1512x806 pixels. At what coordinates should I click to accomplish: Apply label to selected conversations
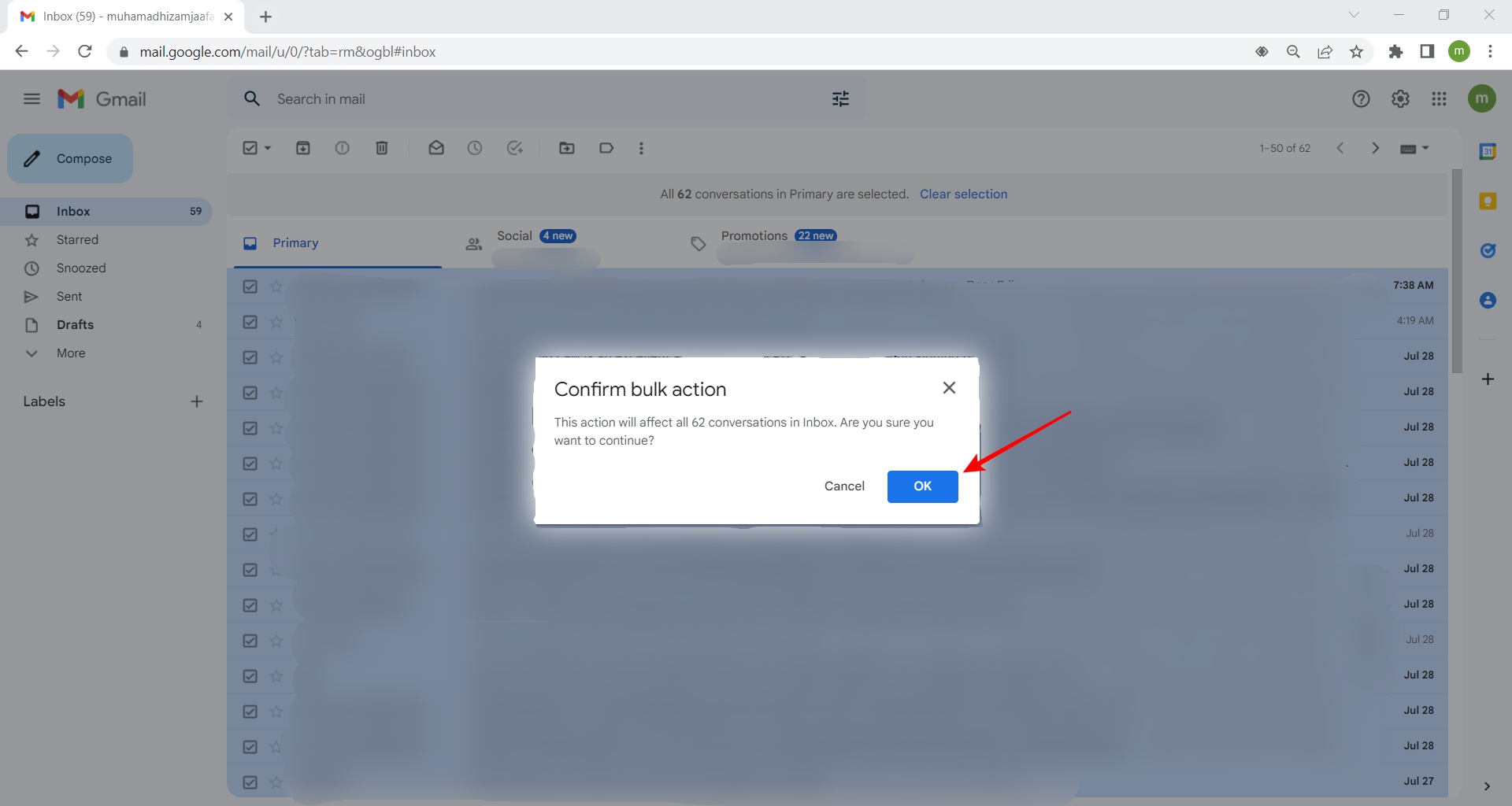(606, 148)
